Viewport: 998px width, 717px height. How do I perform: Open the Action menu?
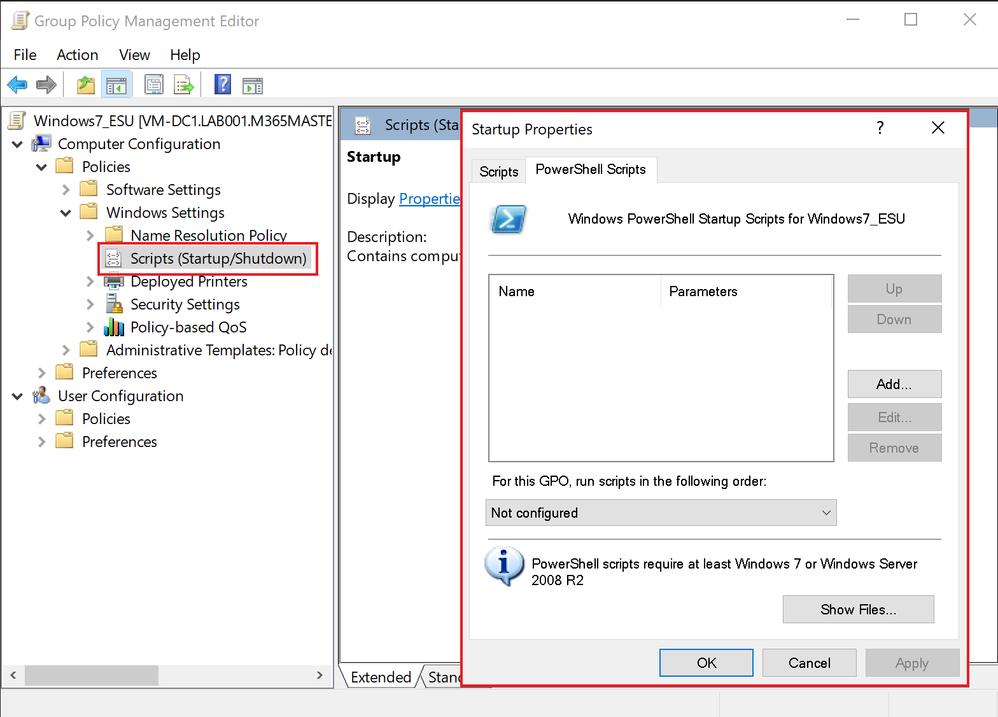tap(78, 55)
